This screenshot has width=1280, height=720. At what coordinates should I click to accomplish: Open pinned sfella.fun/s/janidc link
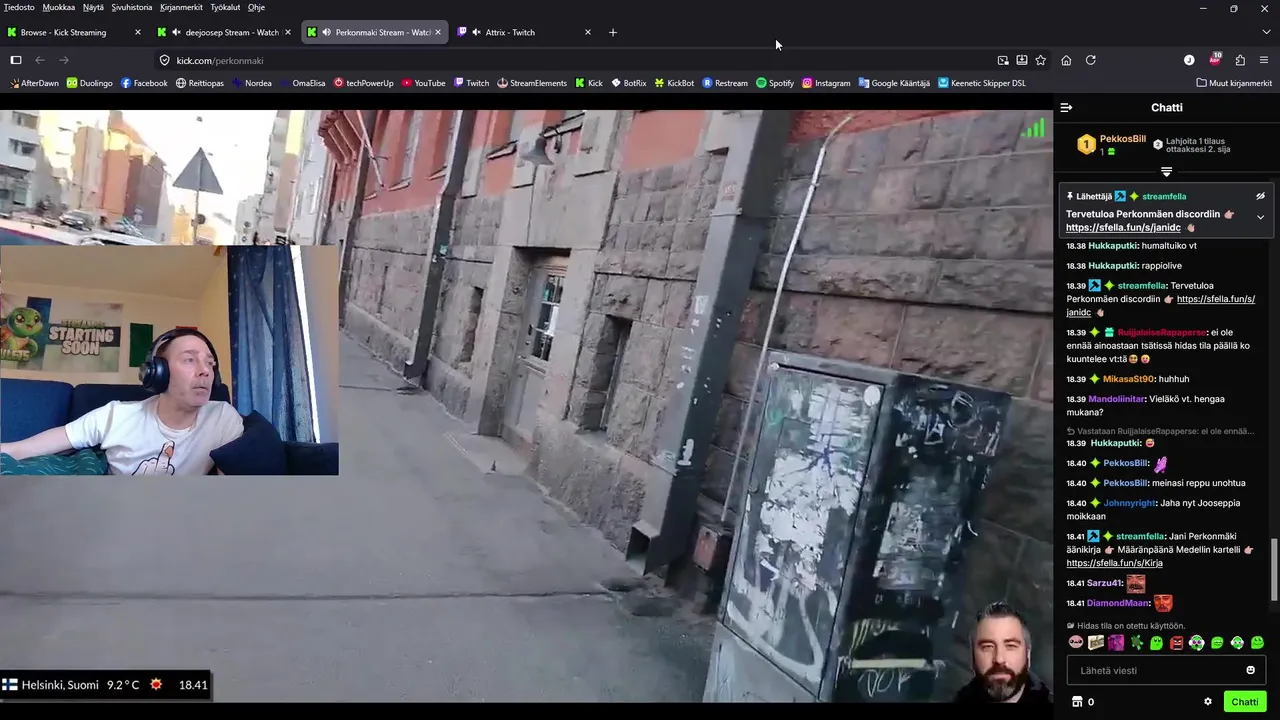coord(1123,227)
